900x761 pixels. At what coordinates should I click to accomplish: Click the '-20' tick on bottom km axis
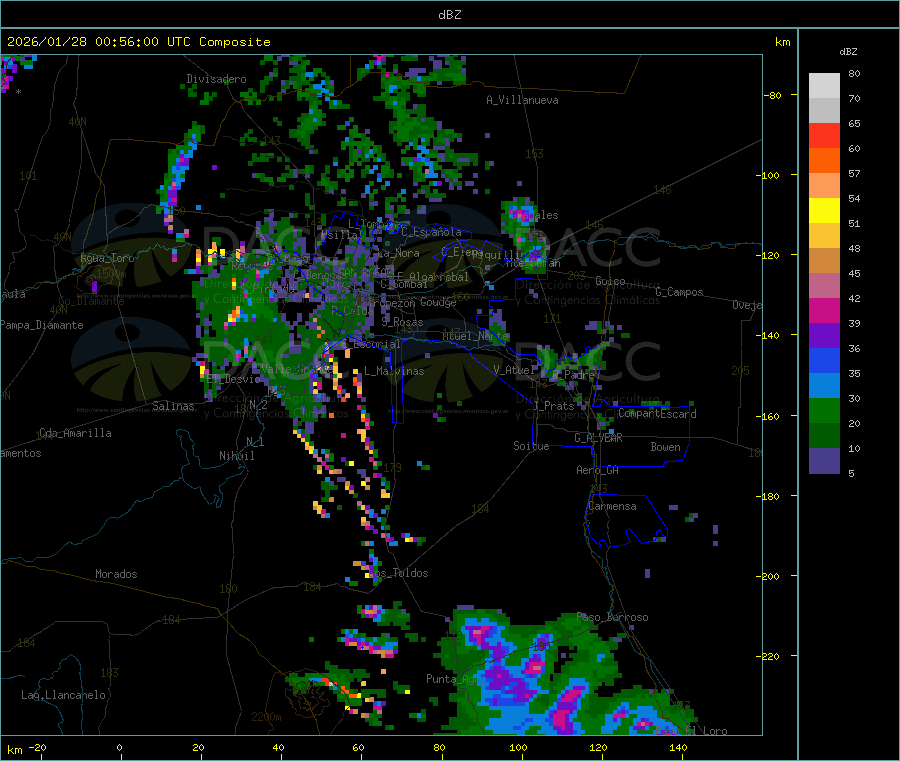click(38, 748)
